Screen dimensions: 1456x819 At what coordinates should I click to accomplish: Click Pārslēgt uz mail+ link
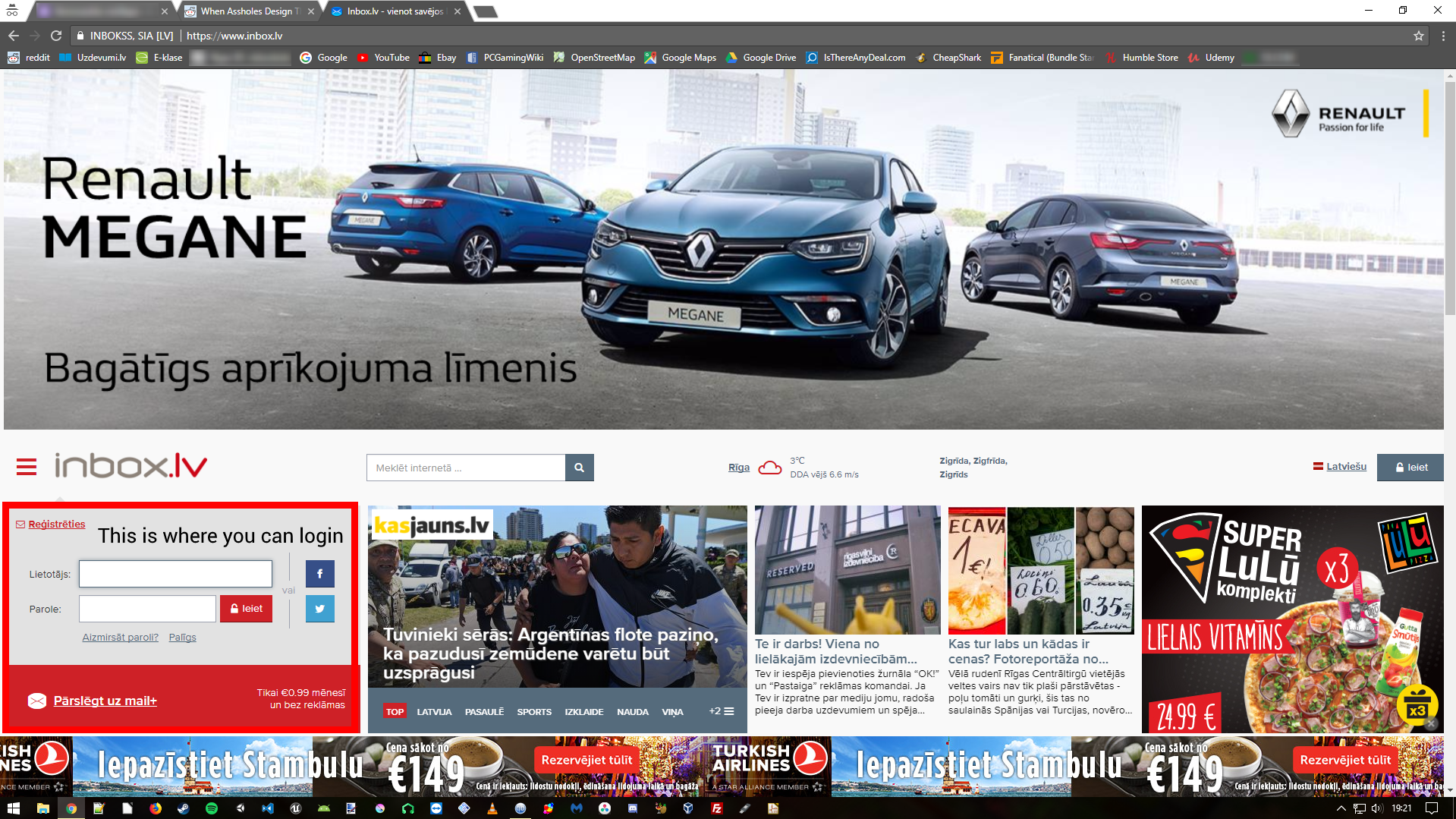(x=105, y=701)
